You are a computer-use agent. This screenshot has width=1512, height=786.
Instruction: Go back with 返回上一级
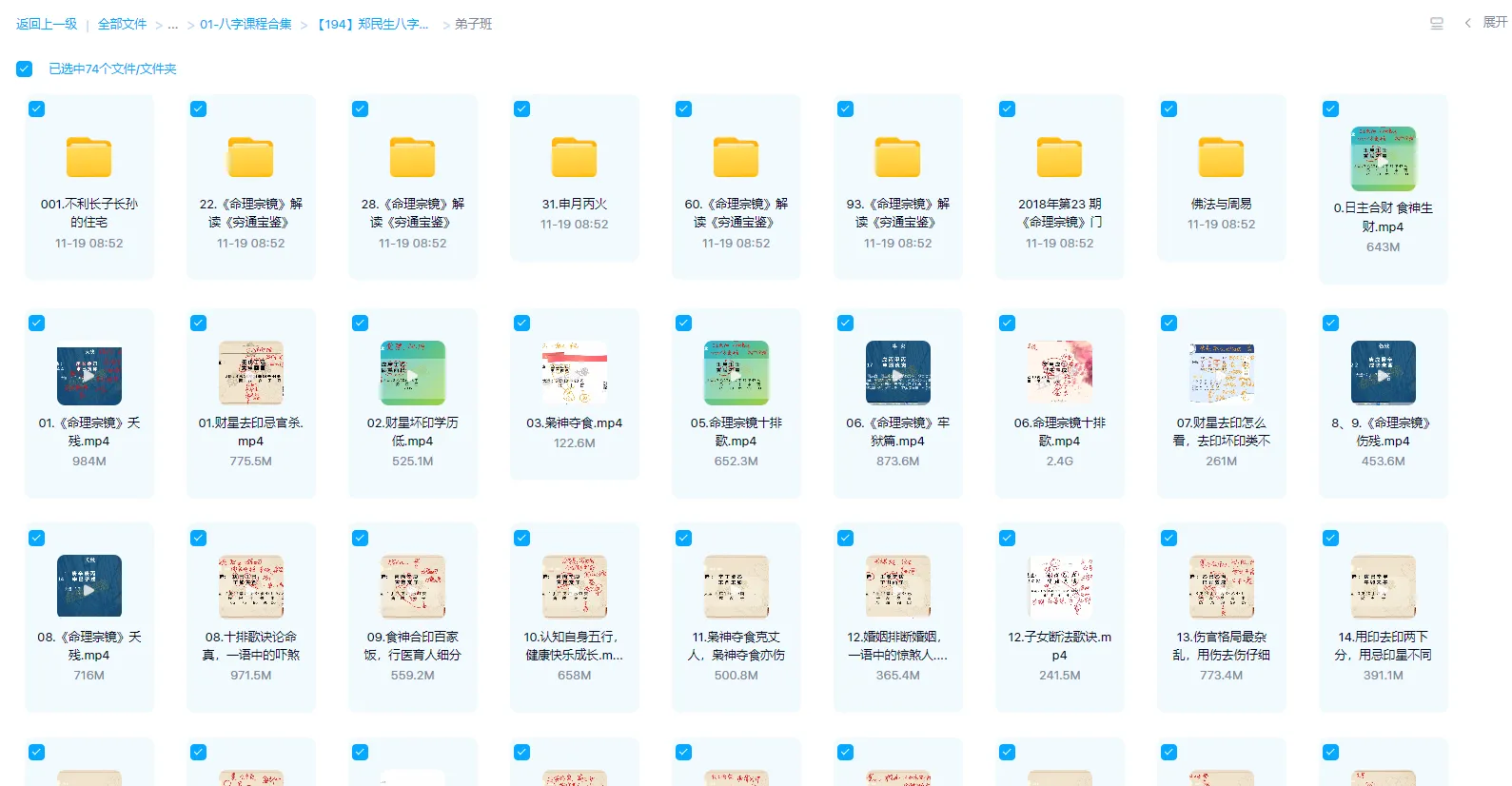(47, 24)
